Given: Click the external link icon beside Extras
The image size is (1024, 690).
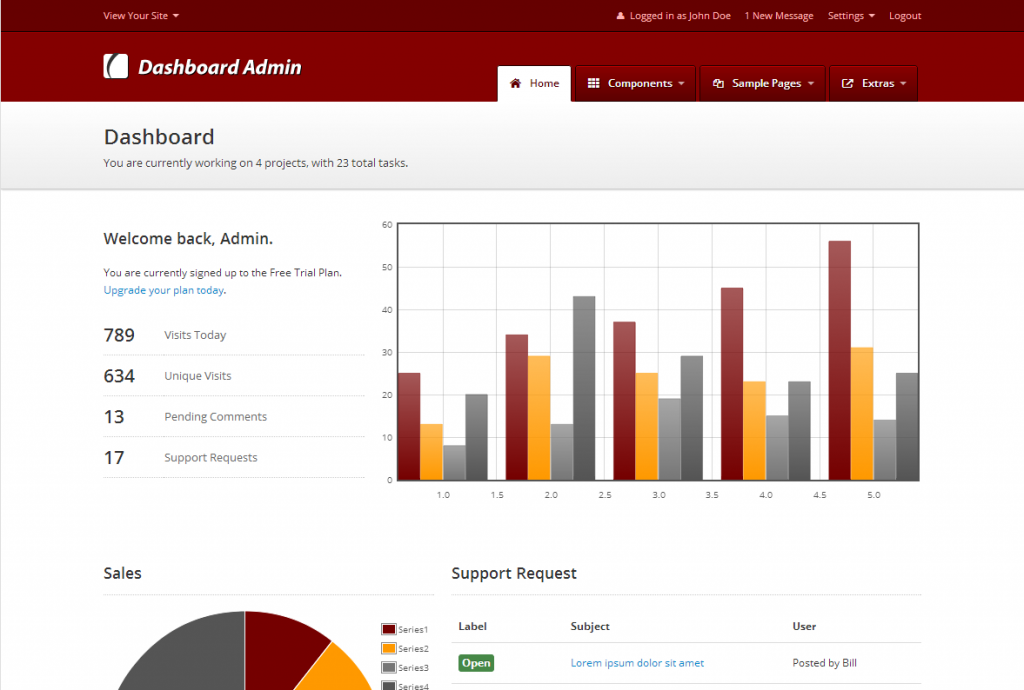Looking at the screenshot, I should 848,84.
